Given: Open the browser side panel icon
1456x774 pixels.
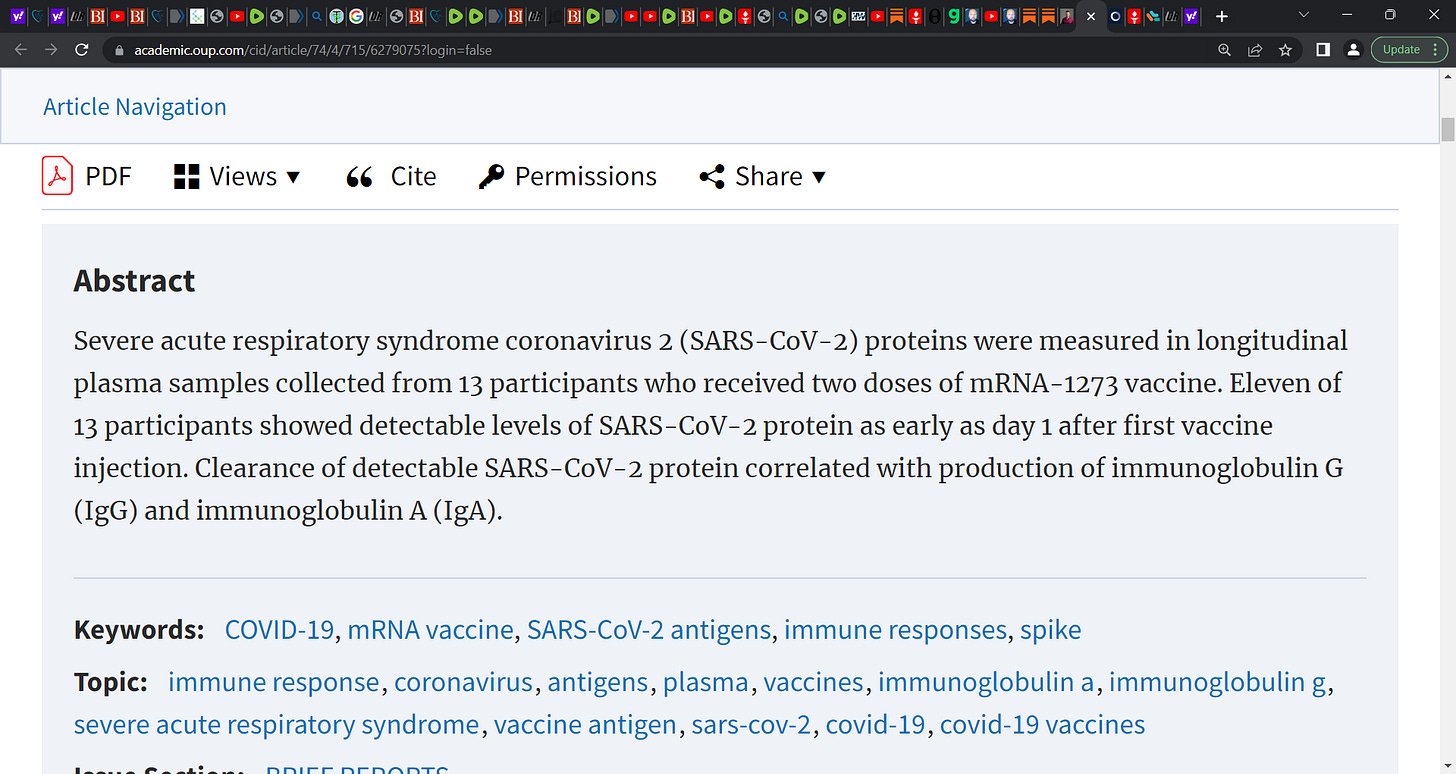Looking at the screenshot, I should click(1322, 49).
